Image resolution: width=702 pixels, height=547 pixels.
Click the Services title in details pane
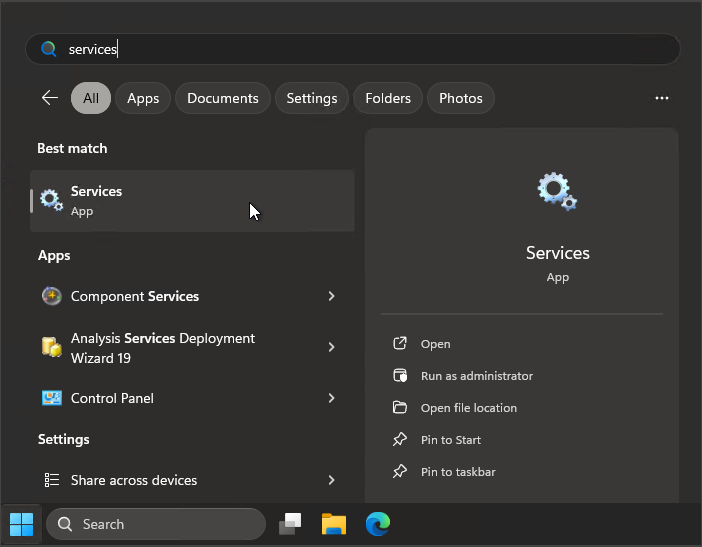pyautogui.click(x=557, y=253)
